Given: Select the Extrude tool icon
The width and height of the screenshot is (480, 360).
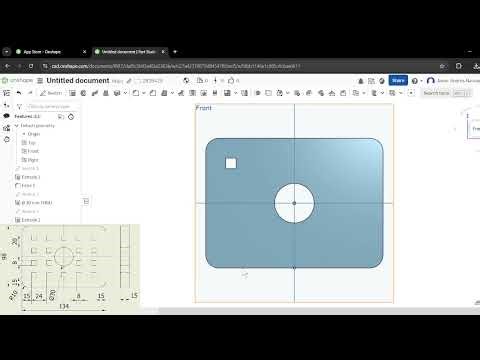Looking at the screenshot, I should 72,93.
